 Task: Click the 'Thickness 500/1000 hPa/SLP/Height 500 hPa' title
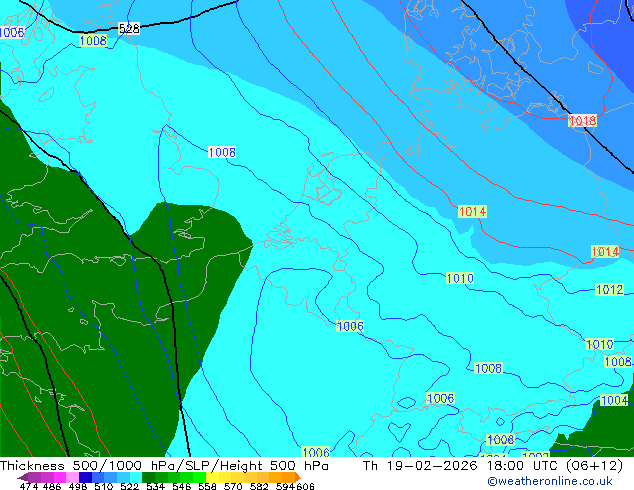coord(164,466)
